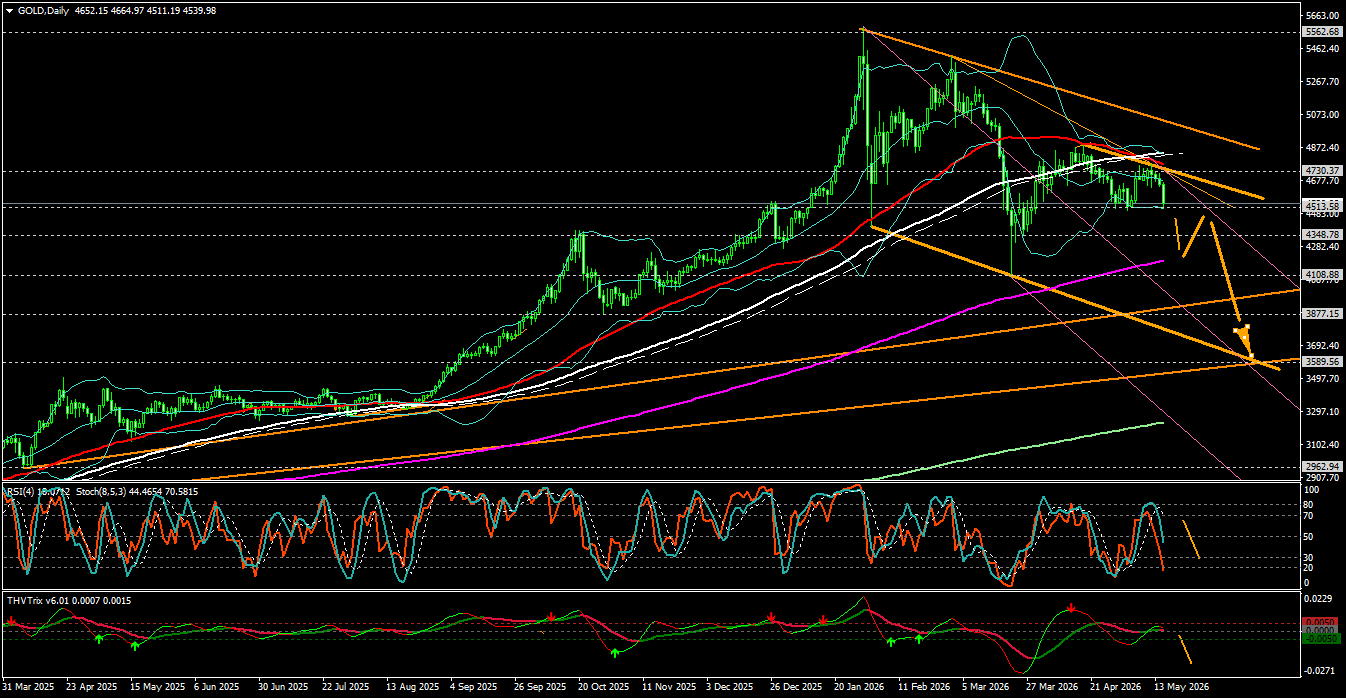Click the 31 Mar 2025 date label

tap(30, 688)
